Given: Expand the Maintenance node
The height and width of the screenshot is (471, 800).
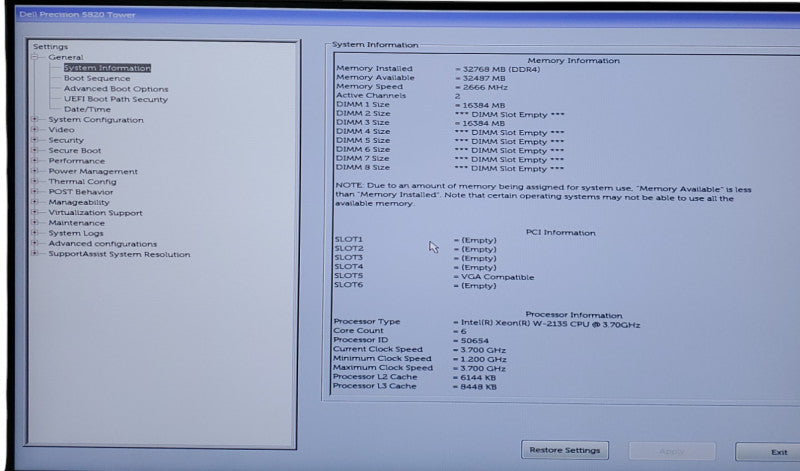Looking at the screenshot, I should (35, 222).
